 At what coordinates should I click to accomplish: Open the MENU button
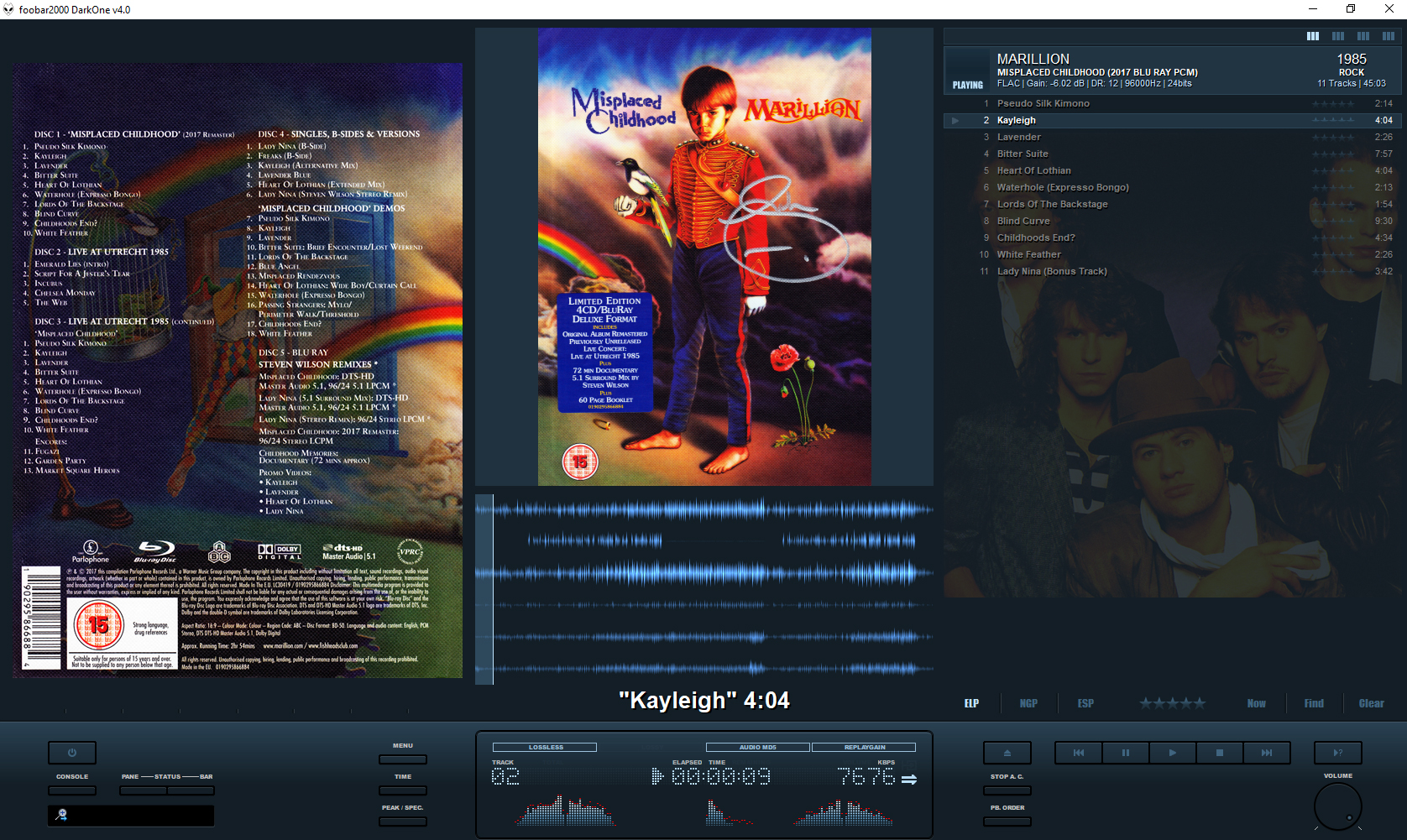pyautogui.click(x=403, y=759)
